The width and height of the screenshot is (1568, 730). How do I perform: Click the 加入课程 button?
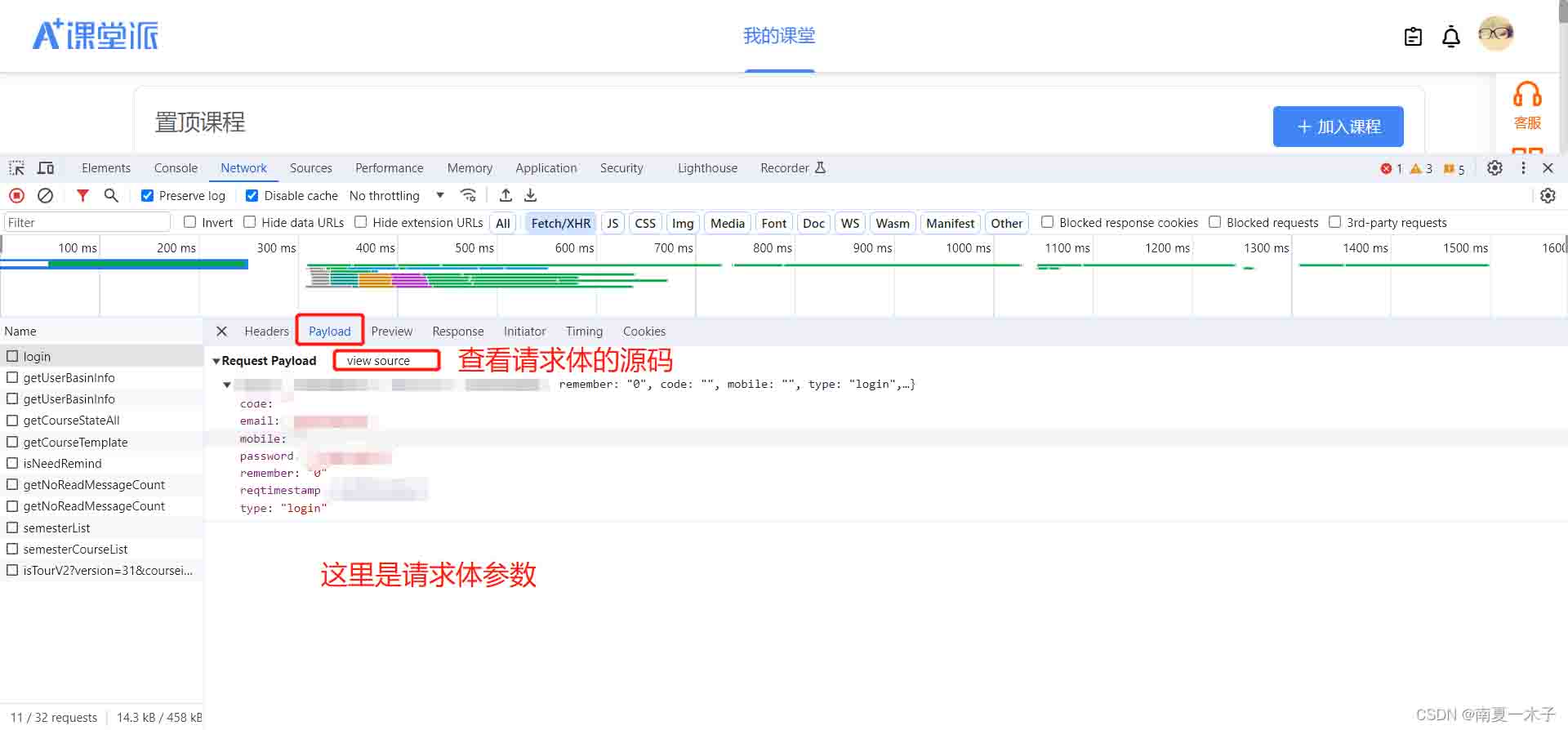pos(1338,127)
